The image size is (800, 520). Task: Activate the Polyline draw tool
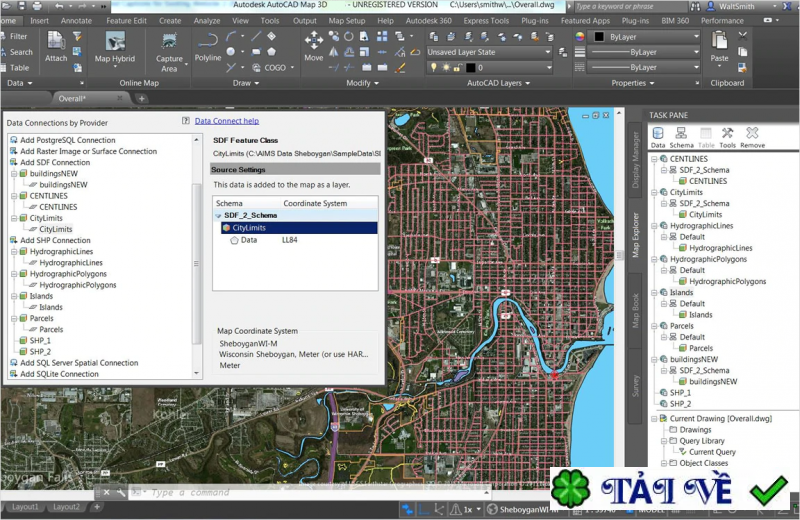208,46
